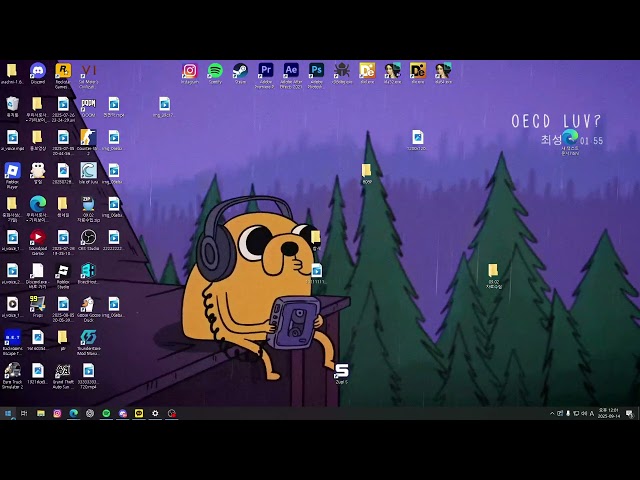Open the Steam desktop shortcut
640x480 pixels.
pos(240,71)
